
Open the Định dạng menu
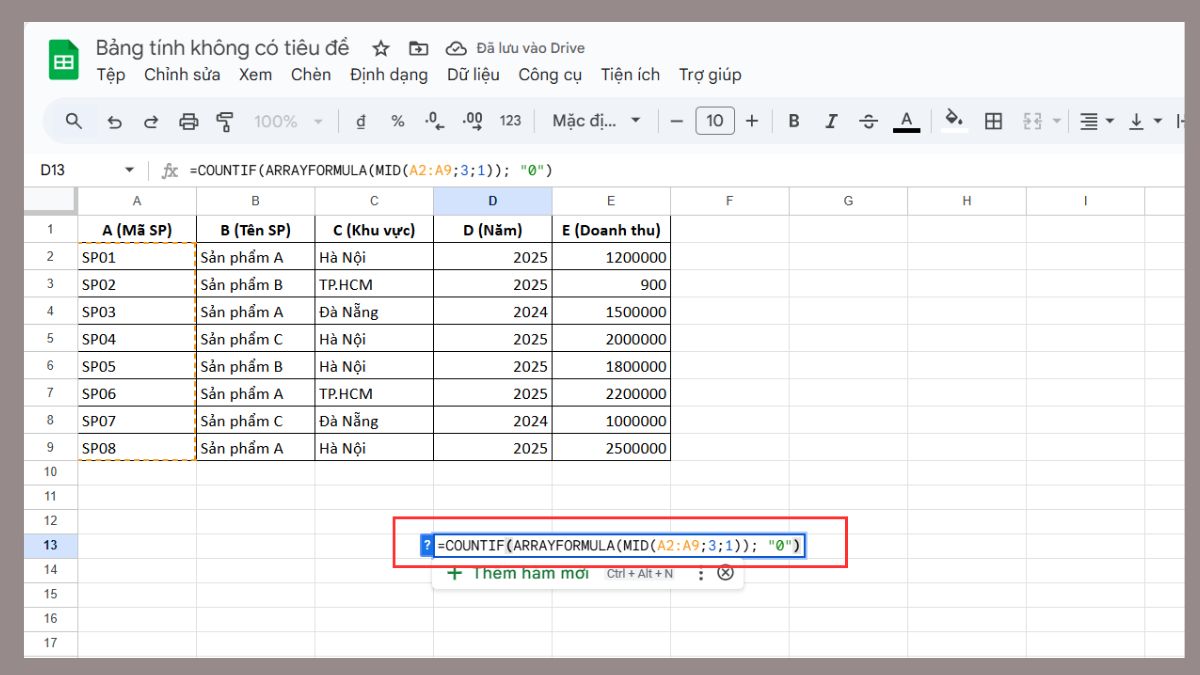pyautogui.click(x=388, y=74)
